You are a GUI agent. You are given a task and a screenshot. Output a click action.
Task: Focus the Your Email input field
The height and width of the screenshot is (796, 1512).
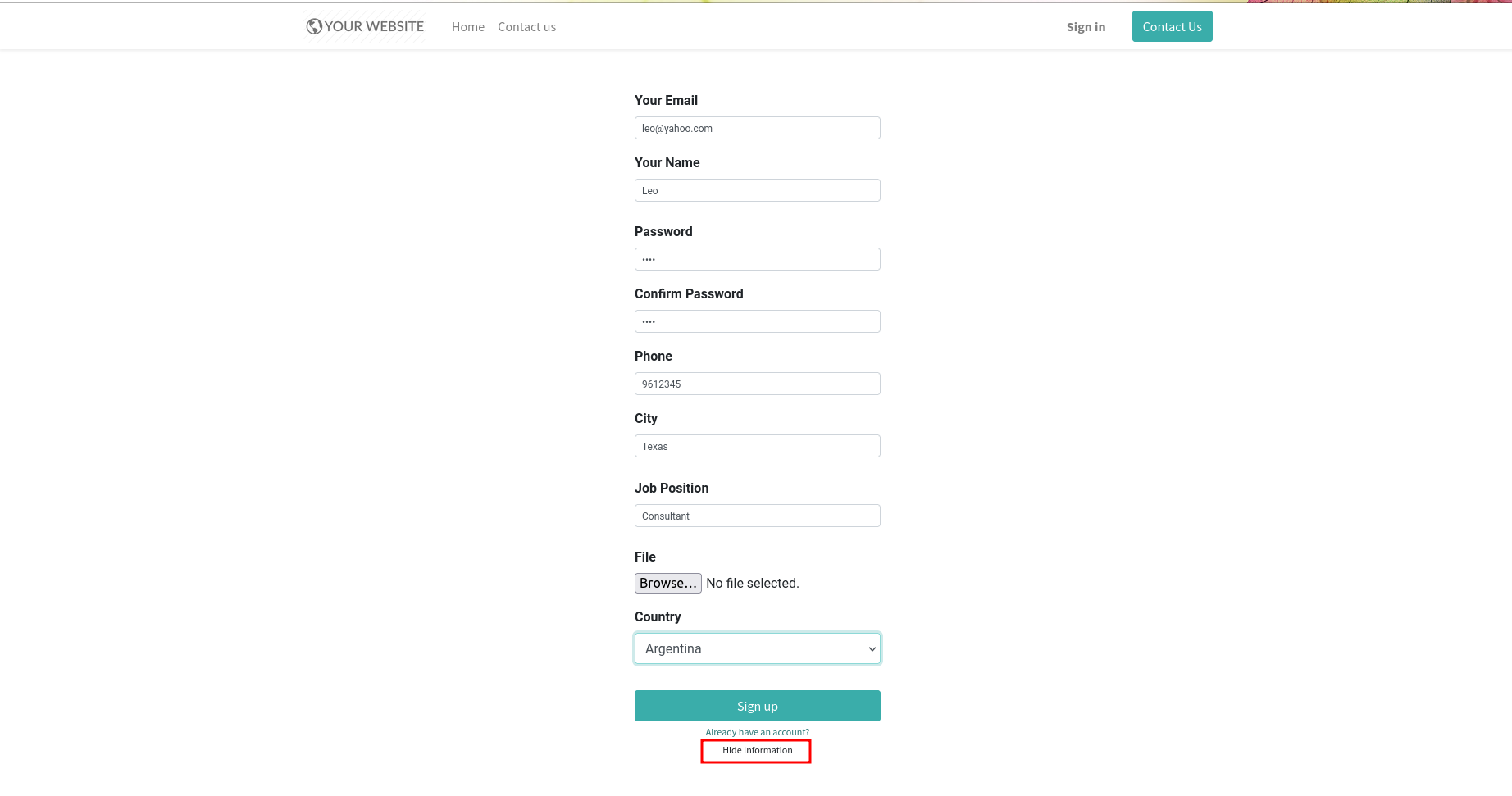(757, 128)
